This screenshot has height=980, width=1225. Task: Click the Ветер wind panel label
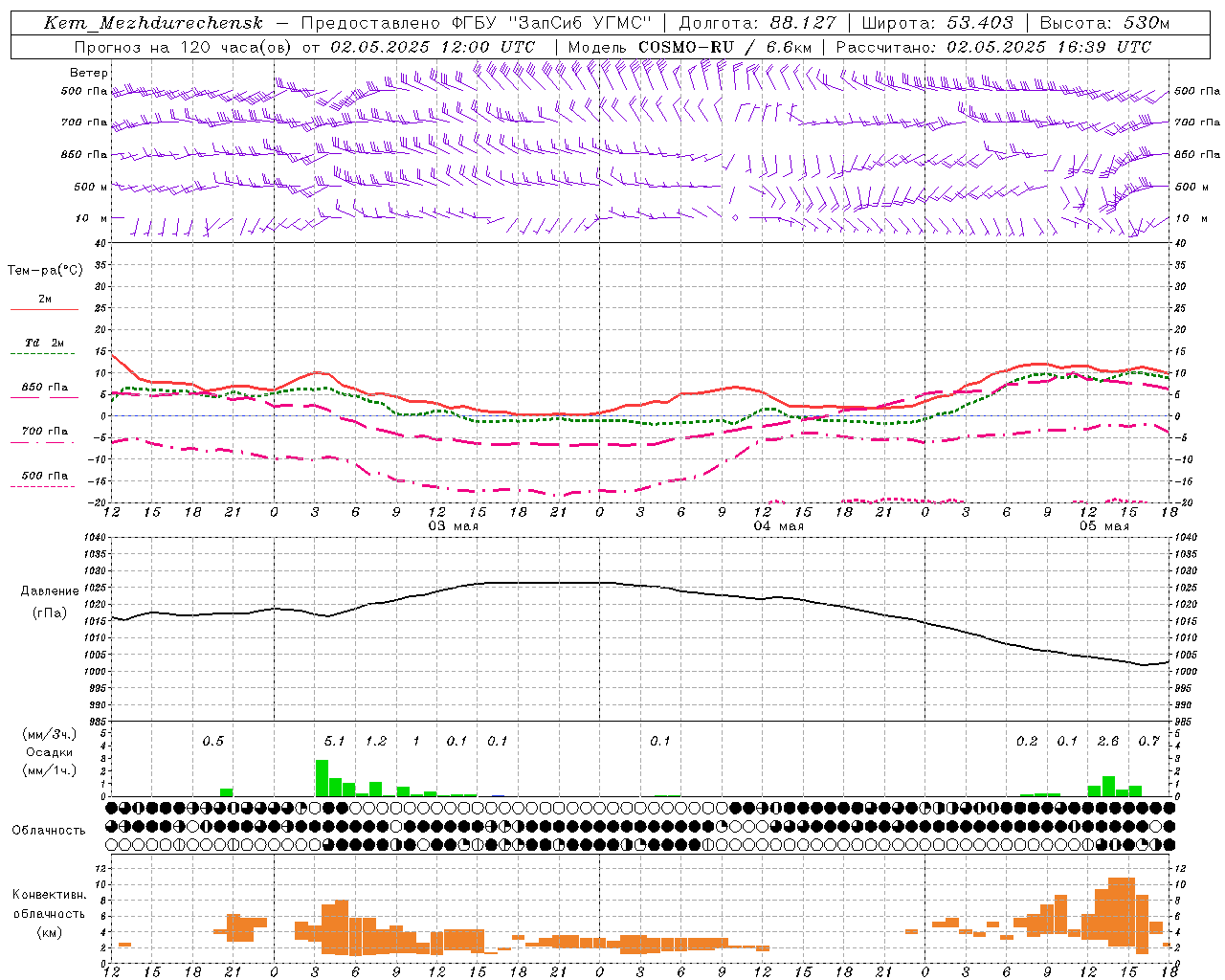pyautogui.click(x=89, y=73)
